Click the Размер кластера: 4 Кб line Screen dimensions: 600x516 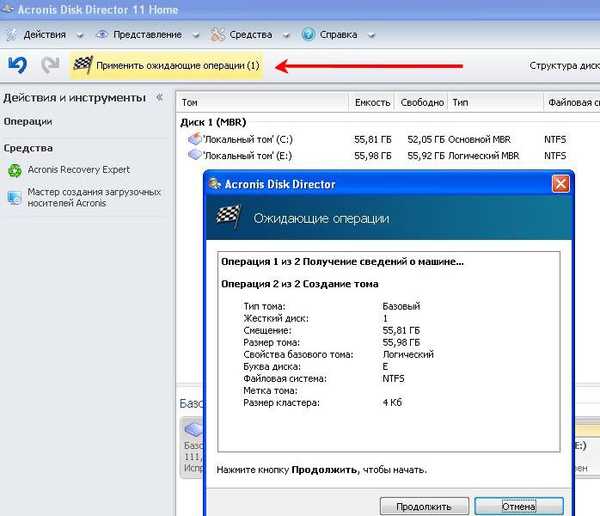click(323, 403)
